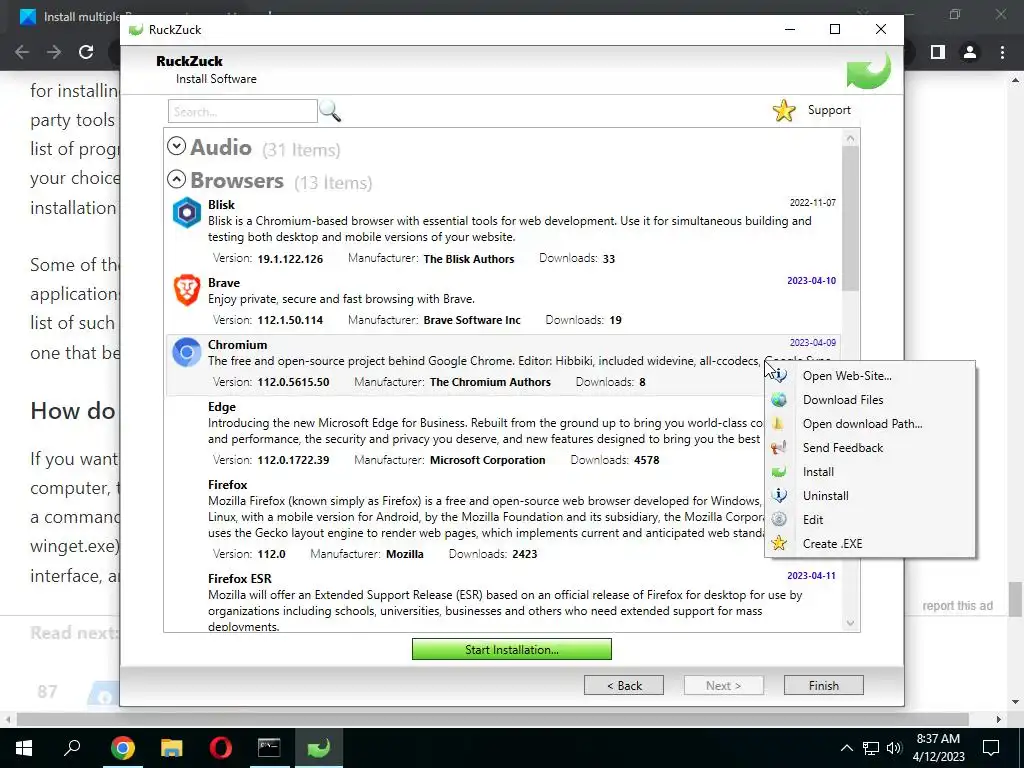Click the Brave date 2023-04-10
The width and height of the screenshot is (1024, 768).
tap(811, 281)
